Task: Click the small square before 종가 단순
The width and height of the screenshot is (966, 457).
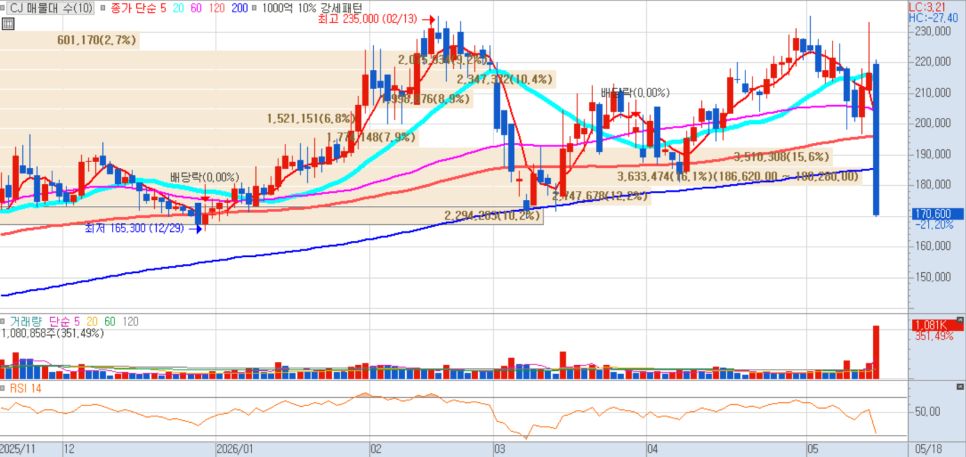Action: (x=102, y=9)
